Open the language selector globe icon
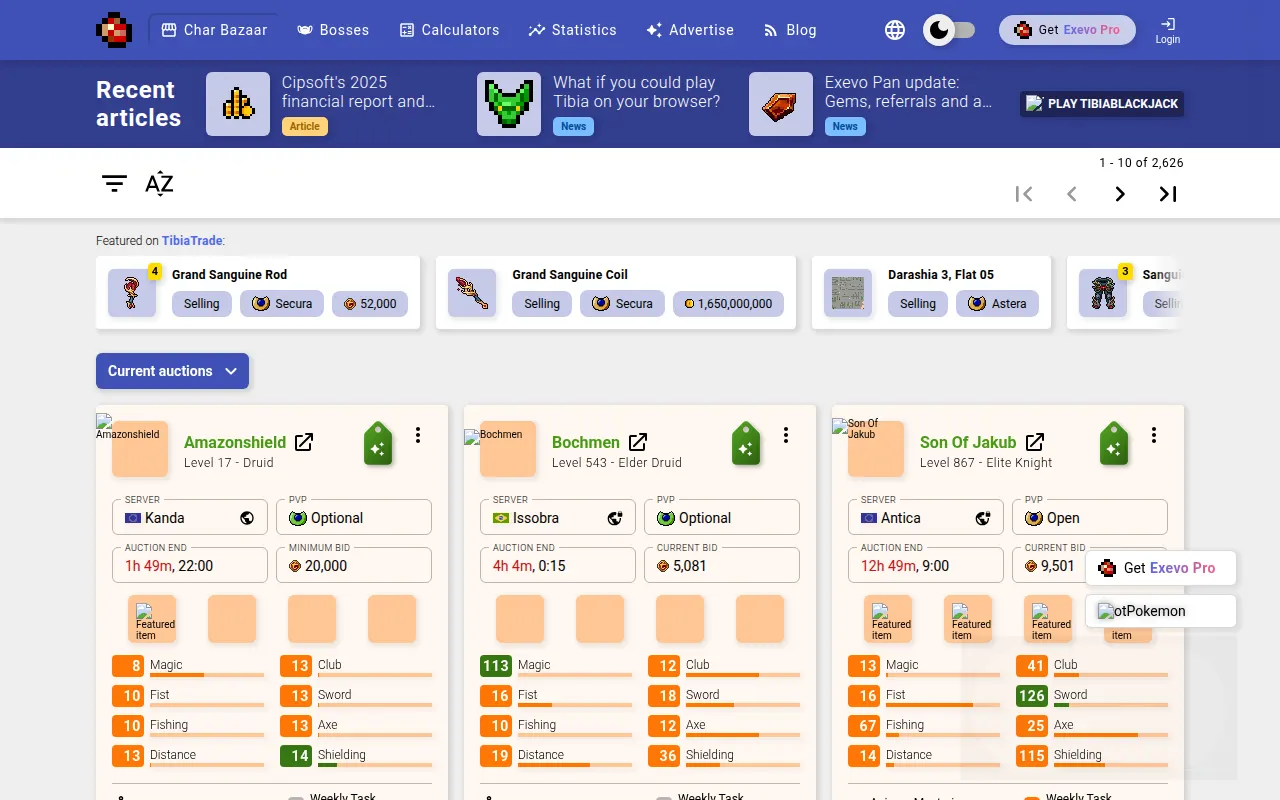Viewport: 1280px width, 800px height. pos(895,30)
